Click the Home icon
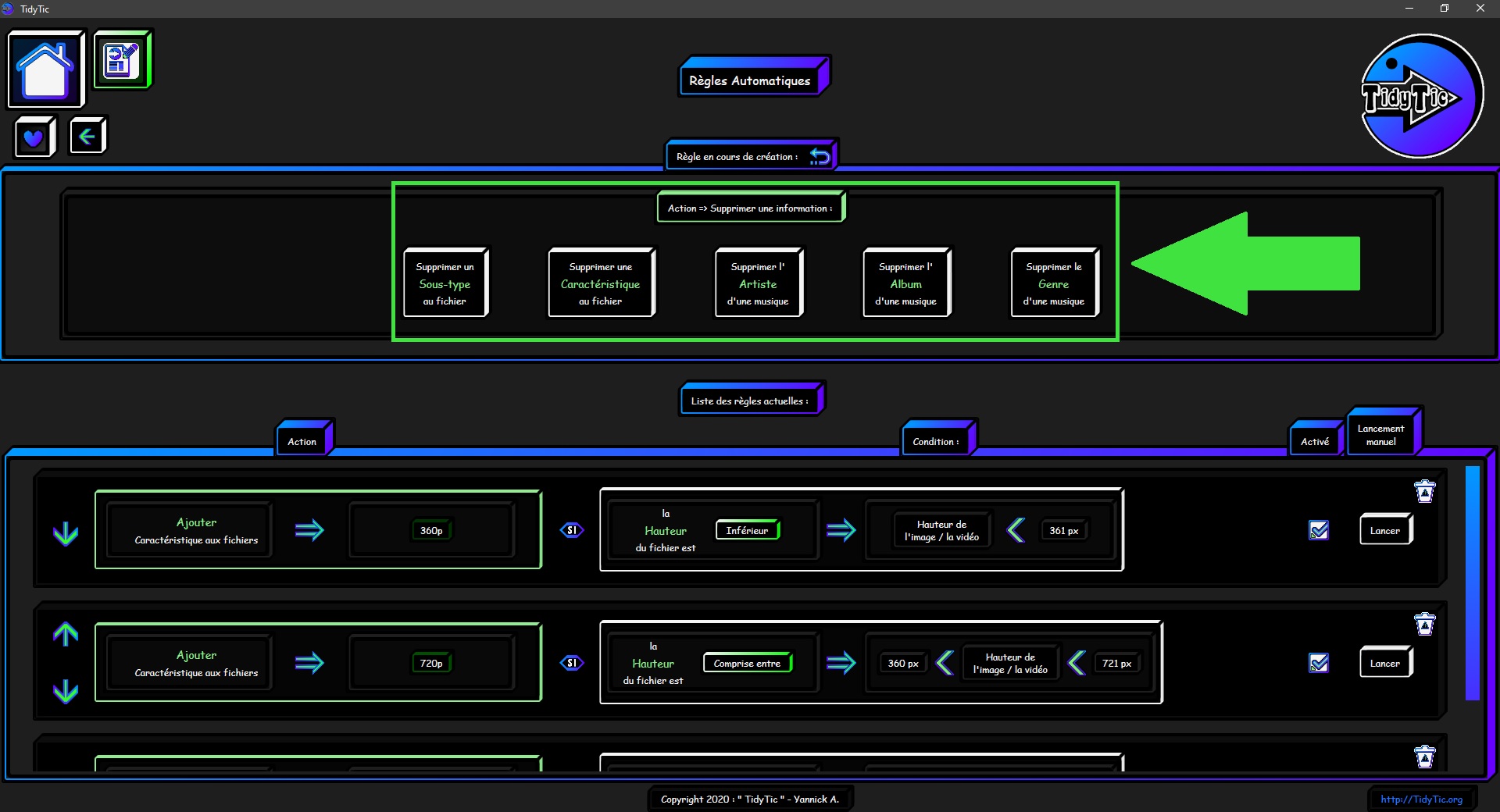This screenshot has width=1500, height=812. (45, 69)
